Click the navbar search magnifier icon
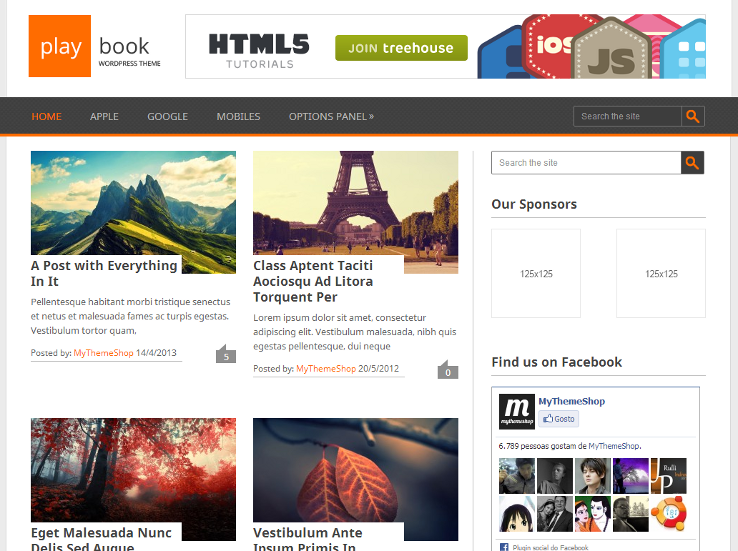 point(693,116)
